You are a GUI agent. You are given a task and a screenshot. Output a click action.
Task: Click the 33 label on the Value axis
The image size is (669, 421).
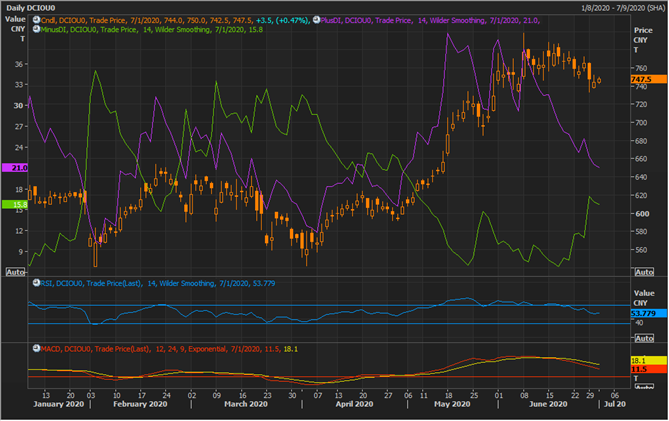tap(19, 84)
